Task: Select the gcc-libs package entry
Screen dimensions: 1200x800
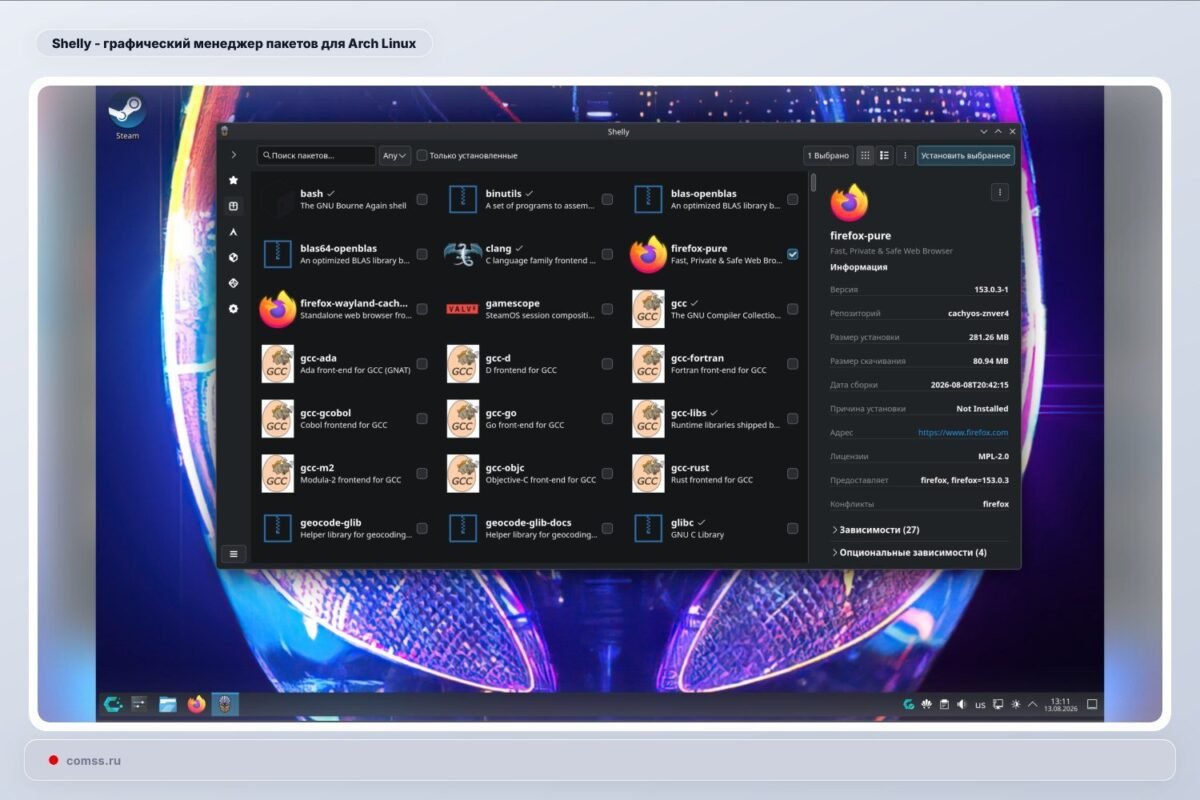Action: (x=716, y=419)
